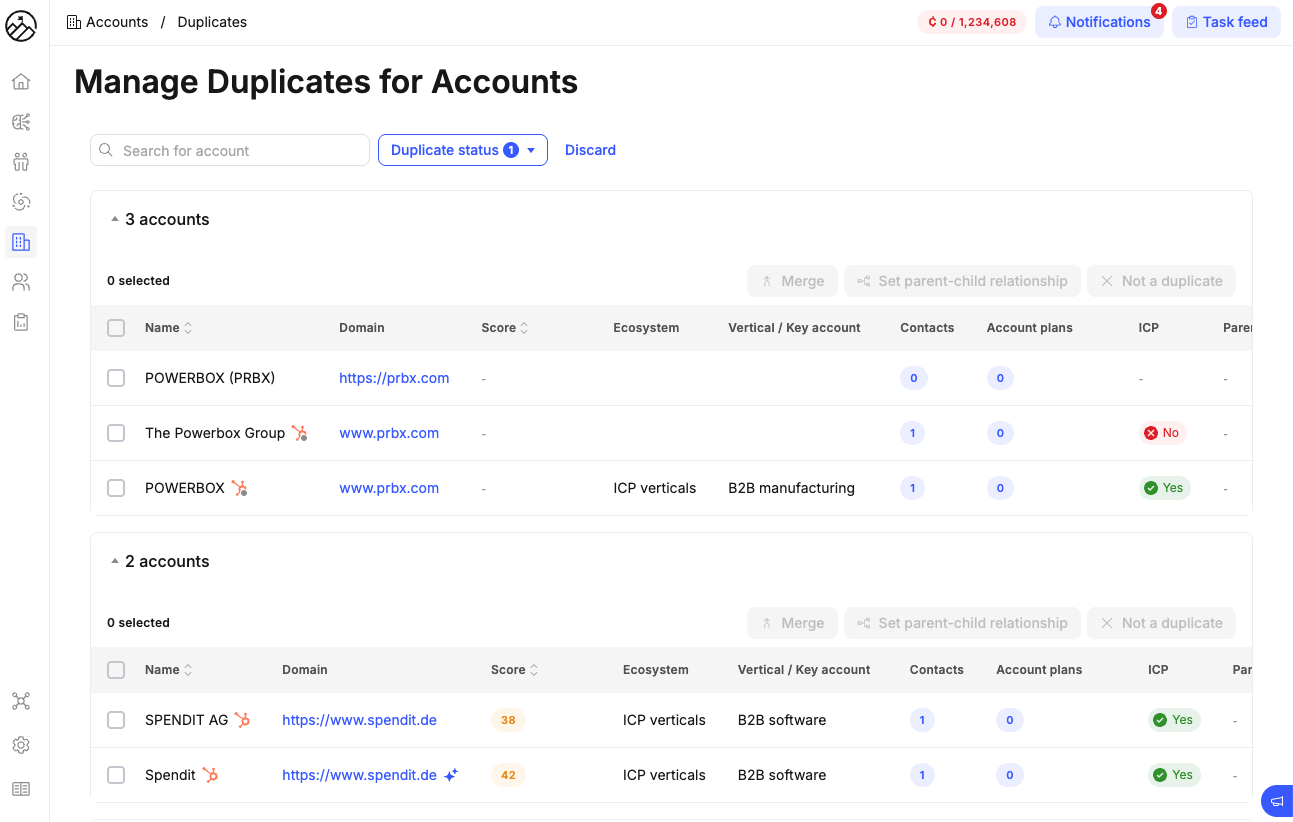Open the www.prbx.com domain link
1293x822 pixels.
pyautogui.click(x=389, y=433)
